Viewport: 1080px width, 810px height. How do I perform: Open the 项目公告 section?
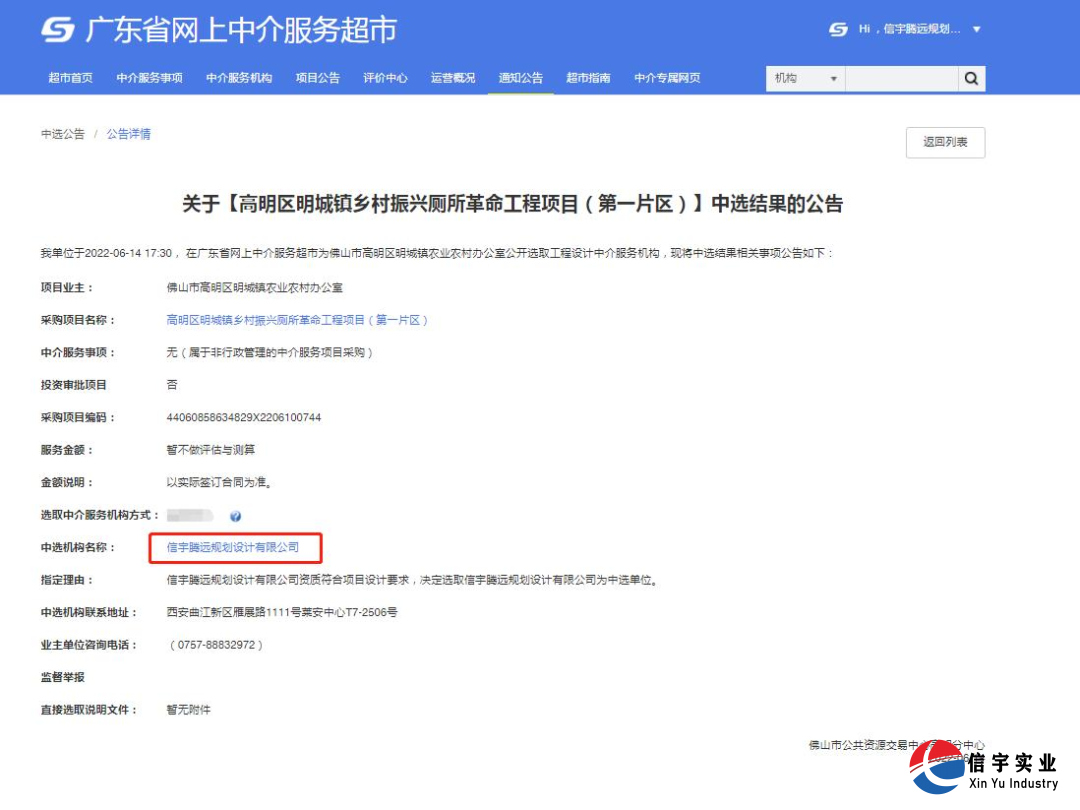pos(318,77)
